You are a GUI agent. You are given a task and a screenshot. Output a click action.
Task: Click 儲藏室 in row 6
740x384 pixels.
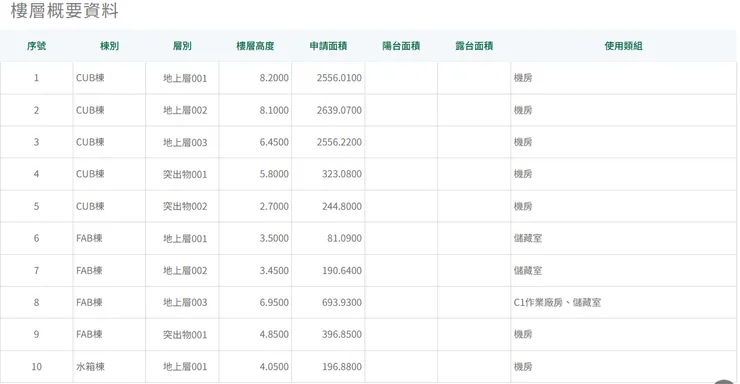click(528, 238)
